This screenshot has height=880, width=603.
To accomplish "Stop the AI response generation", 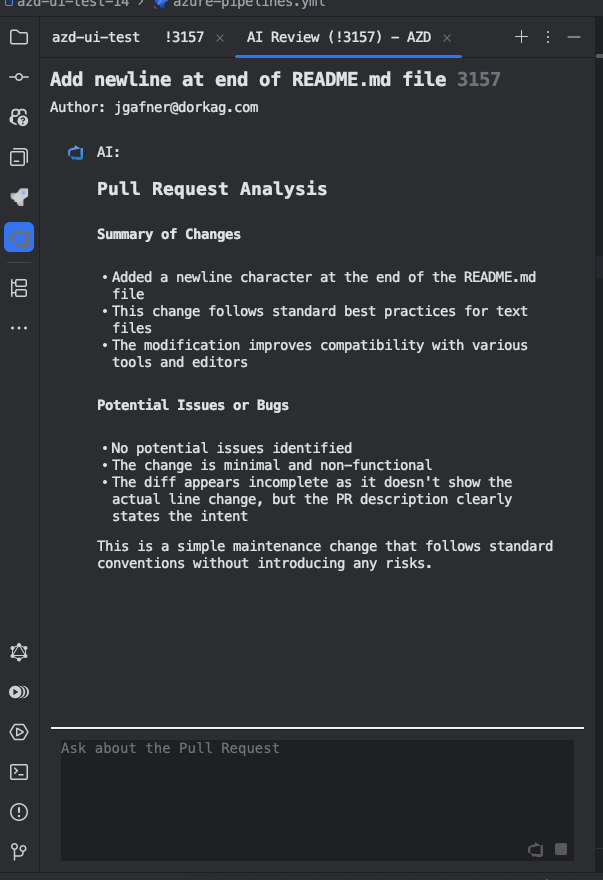I will tap(559, 849).
